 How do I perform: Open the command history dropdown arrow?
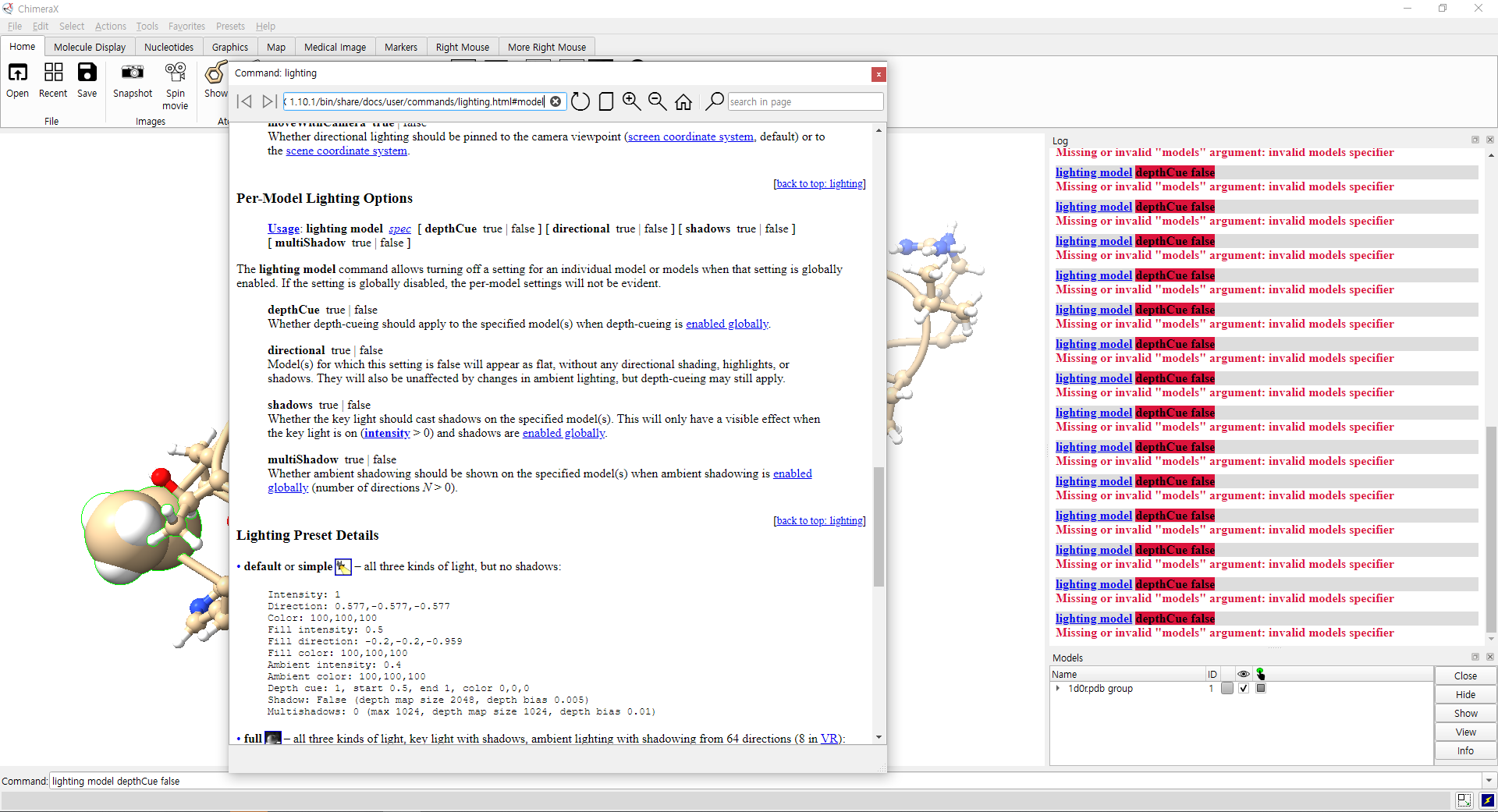pyautogui.click(x=1489, y=781)
